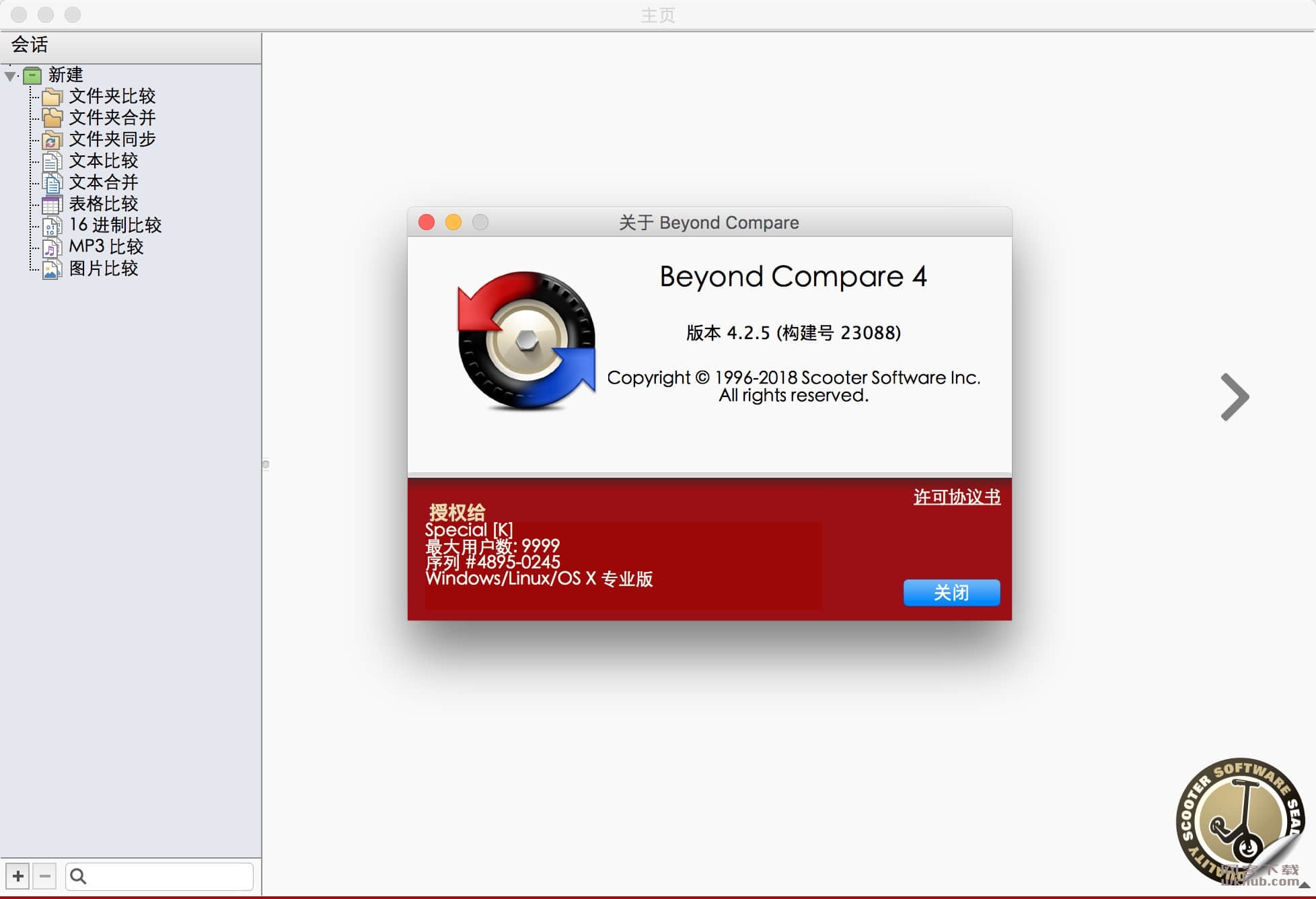This screenshot has width=1316, height=899.
Task: Click the MP3 比较 music icon
Action: point(52,248)
